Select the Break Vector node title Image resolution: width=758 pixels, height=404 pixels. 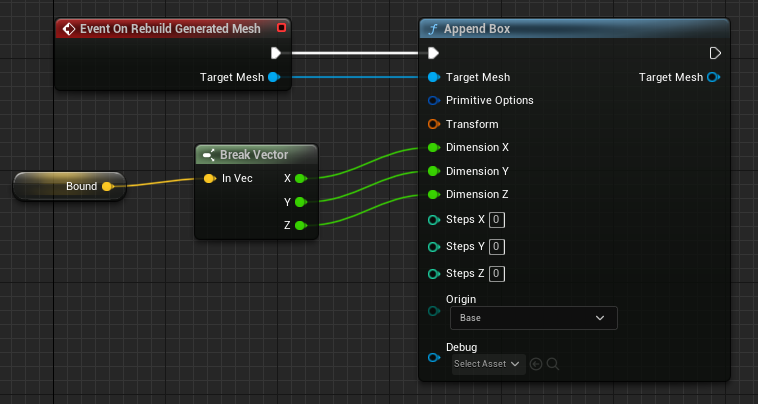tap(256, 155)
